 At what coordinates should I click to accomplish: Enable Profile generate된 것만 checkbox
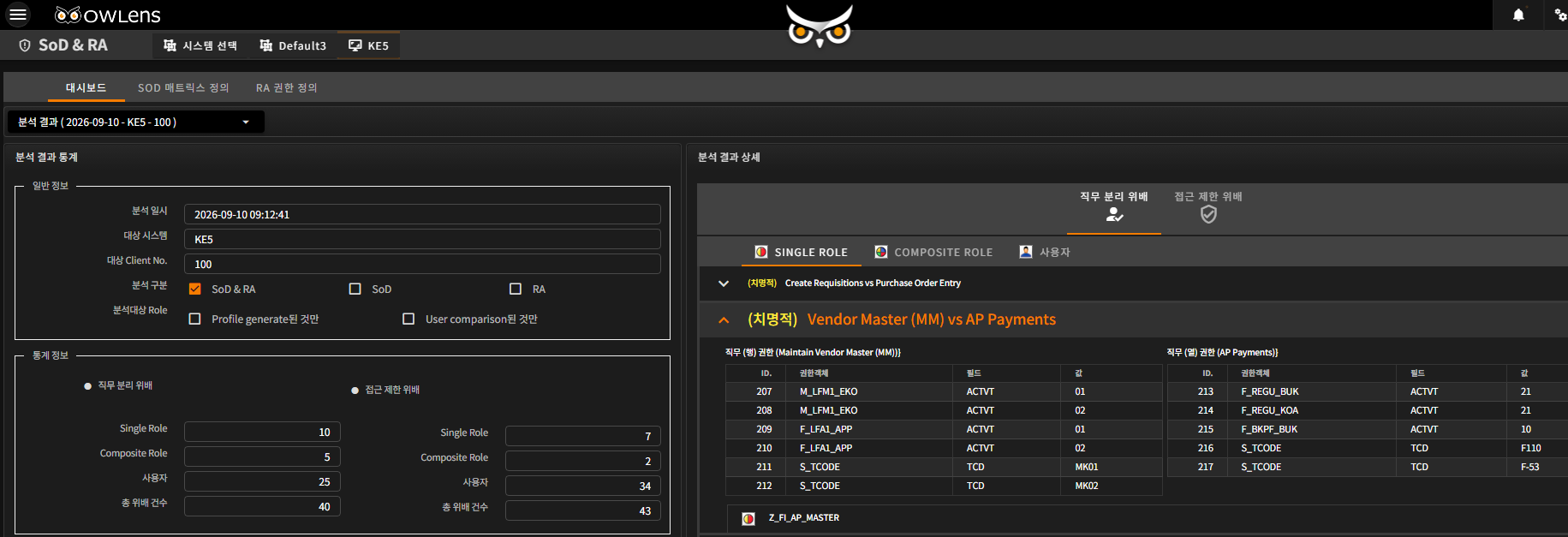[194, 319]
